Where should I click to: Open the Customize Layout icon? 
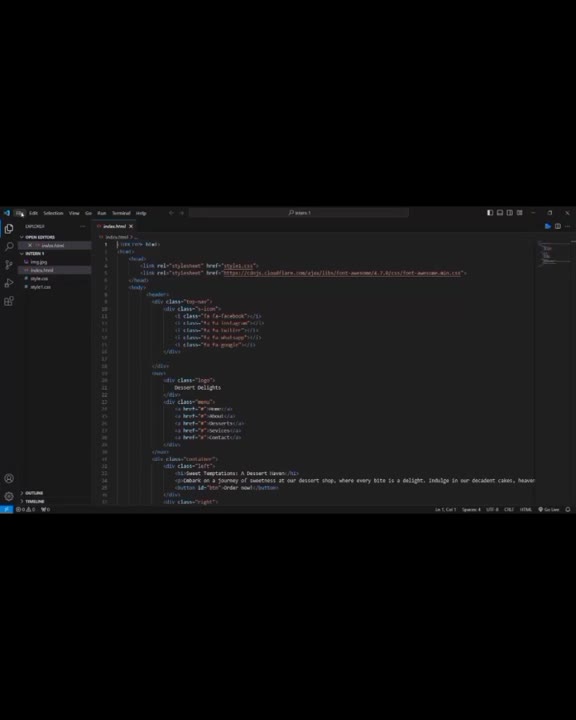tap(520, 213)
